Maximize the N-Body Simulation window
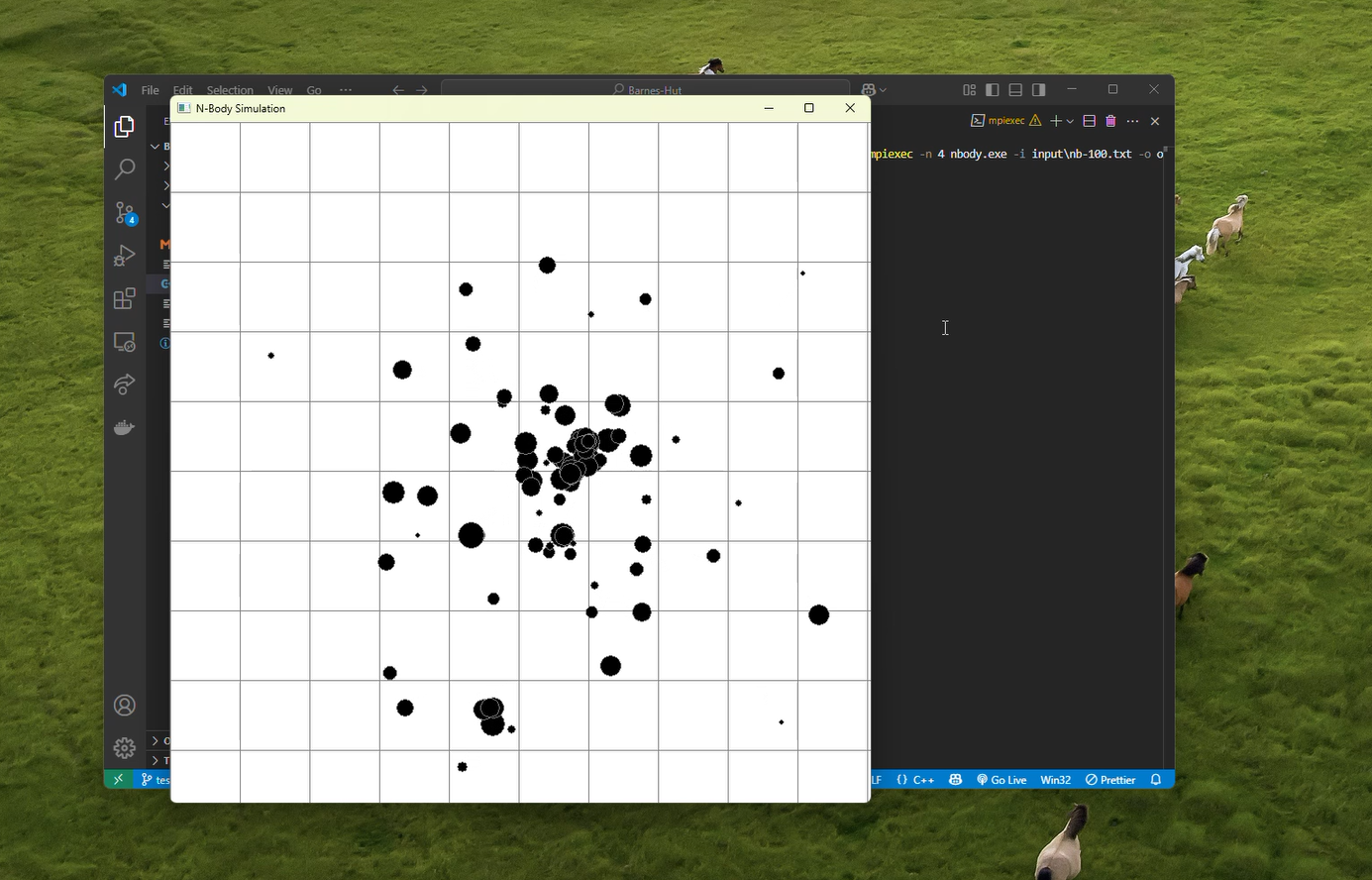1372x880 pixels. (809, 108)
